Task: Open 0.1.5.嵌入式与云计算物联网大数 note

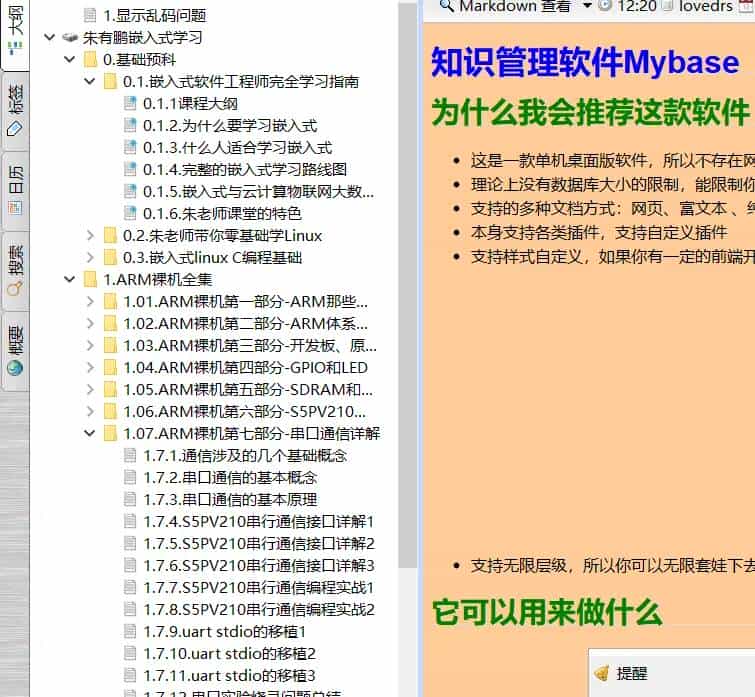Action: 258,192
